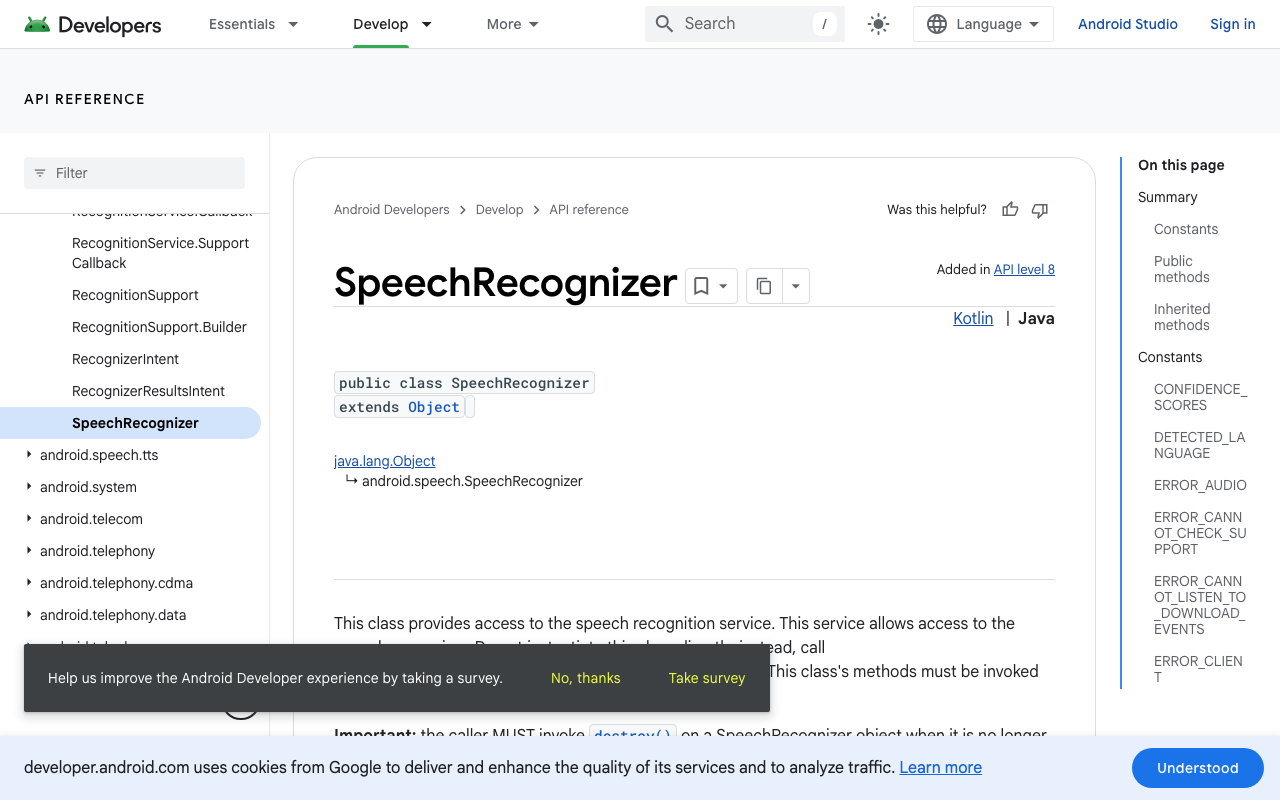Expand the android.speech.tts package
Viewport: 1280px width, 800px height.
(x=29, y=455)
